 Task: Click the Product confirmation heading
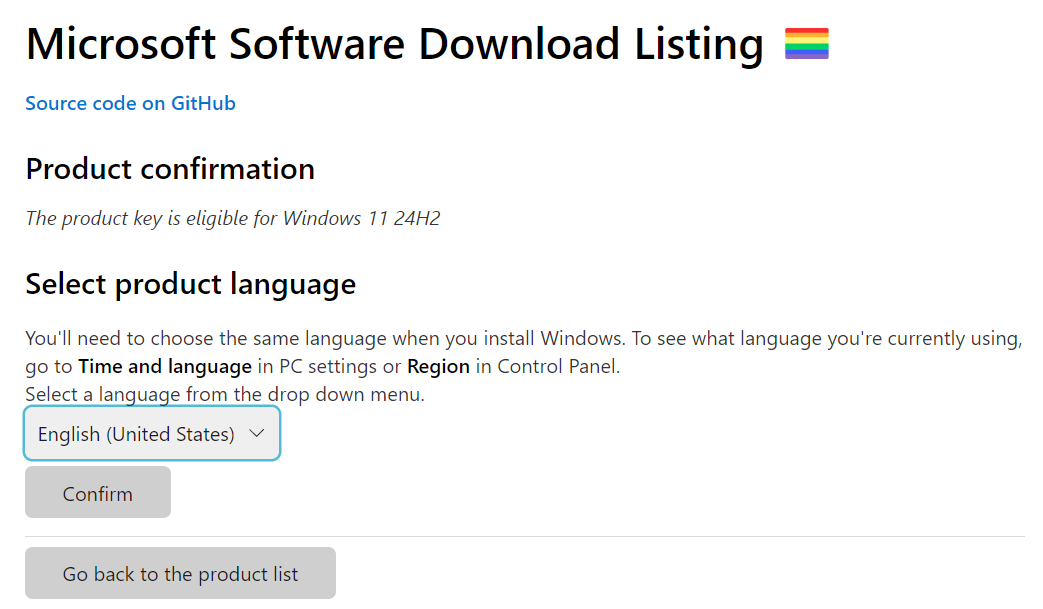point(170,169)
